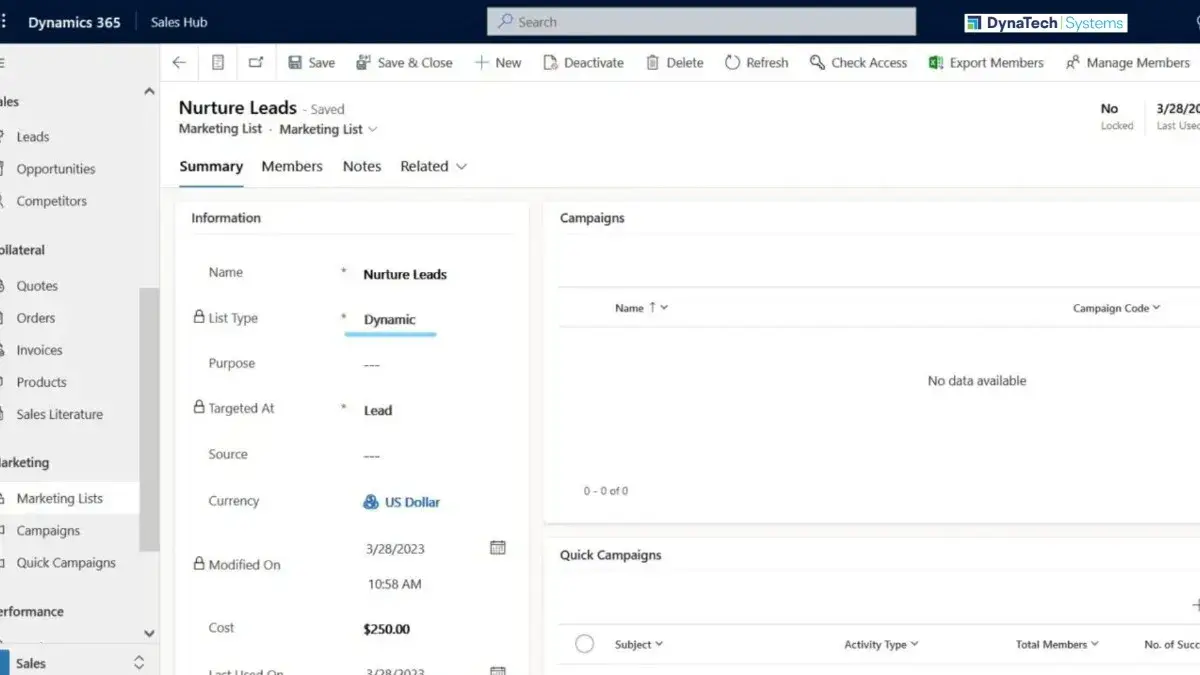1200x675 pixels.
Task: Click the Source field value
Action: click(372, 456)
